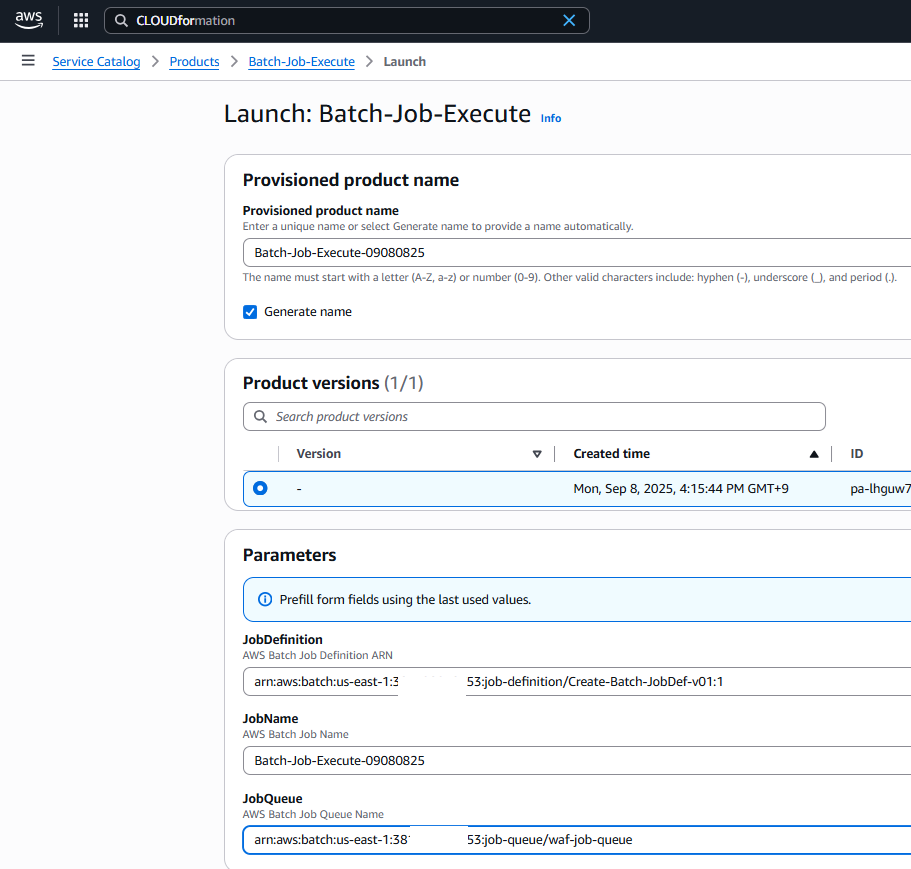Screen dimensions: 911x869
Task: Click the AWS logo home icon
Action: (x=29, y=20)
